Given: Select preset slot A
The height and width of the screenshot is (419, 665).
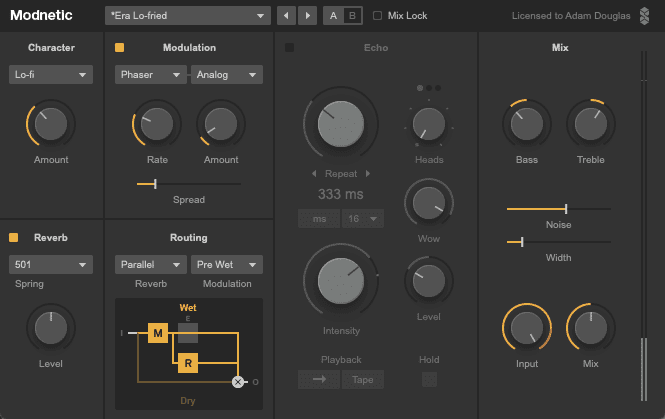Looking at the screenshot, I should [x=333, y=16].
